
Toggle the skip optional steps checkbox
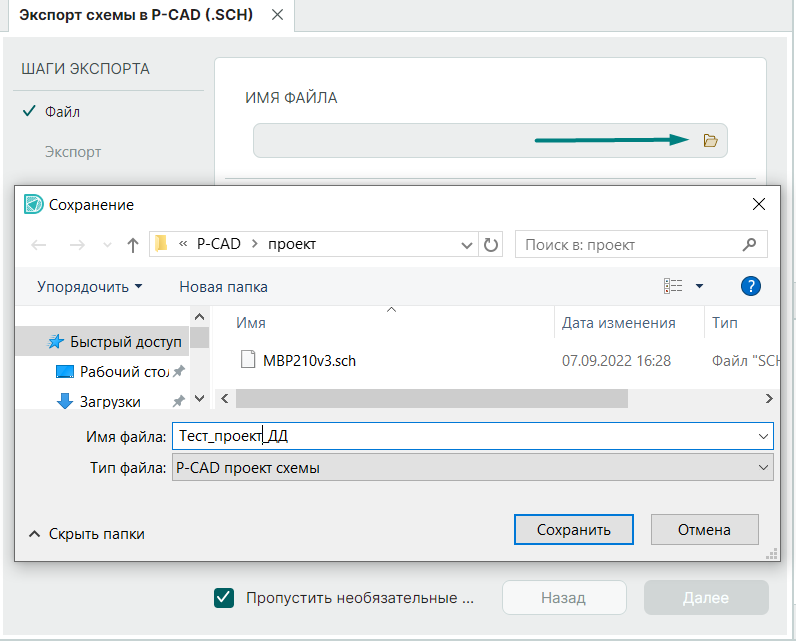click(224, 598)
